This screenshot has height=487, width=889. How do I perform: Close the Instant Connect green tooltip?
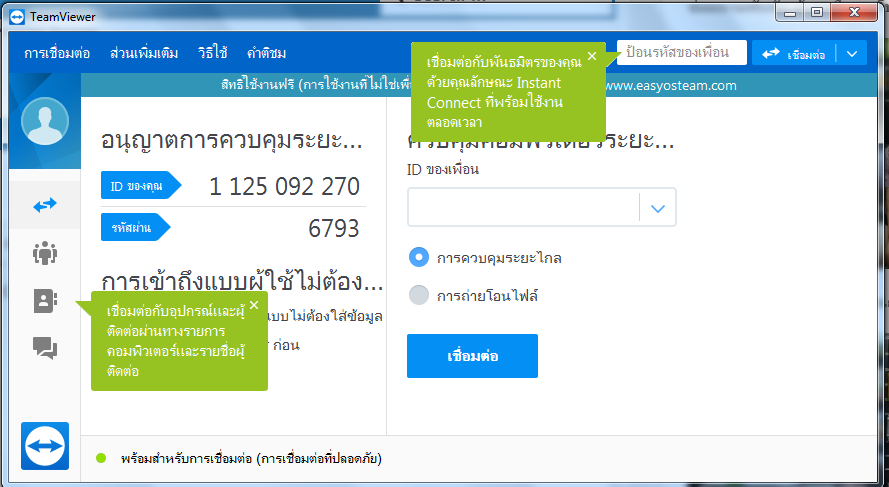click(x=592, y=56)
